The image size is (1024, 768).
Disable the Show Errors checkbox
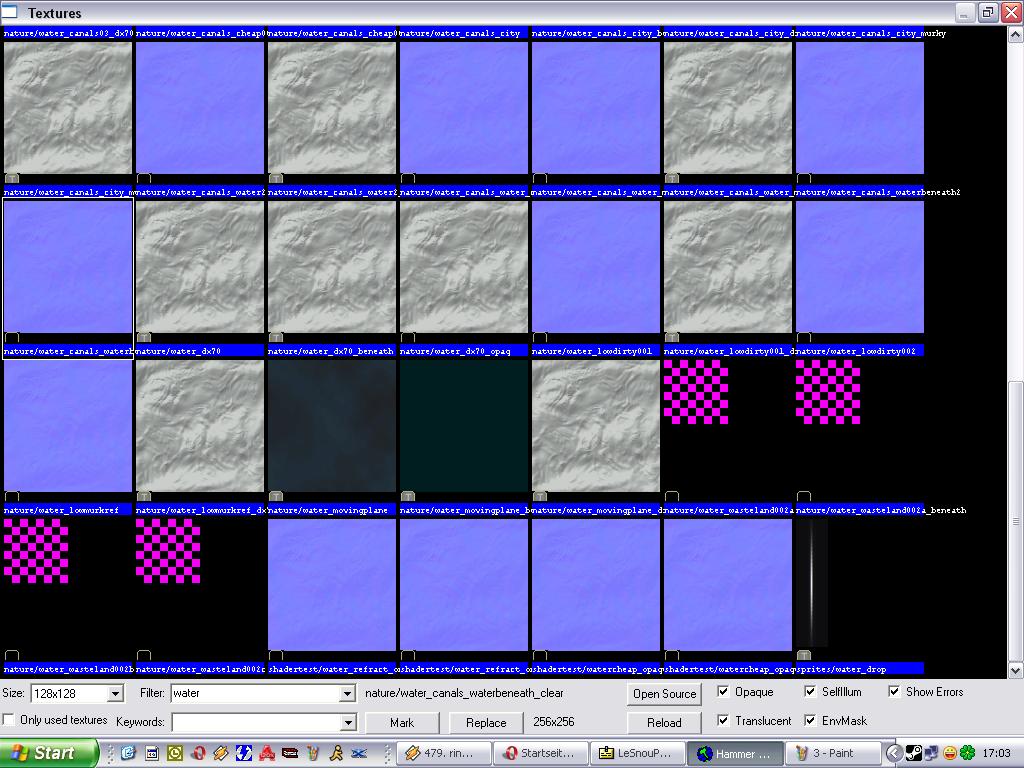click(894, 692)
